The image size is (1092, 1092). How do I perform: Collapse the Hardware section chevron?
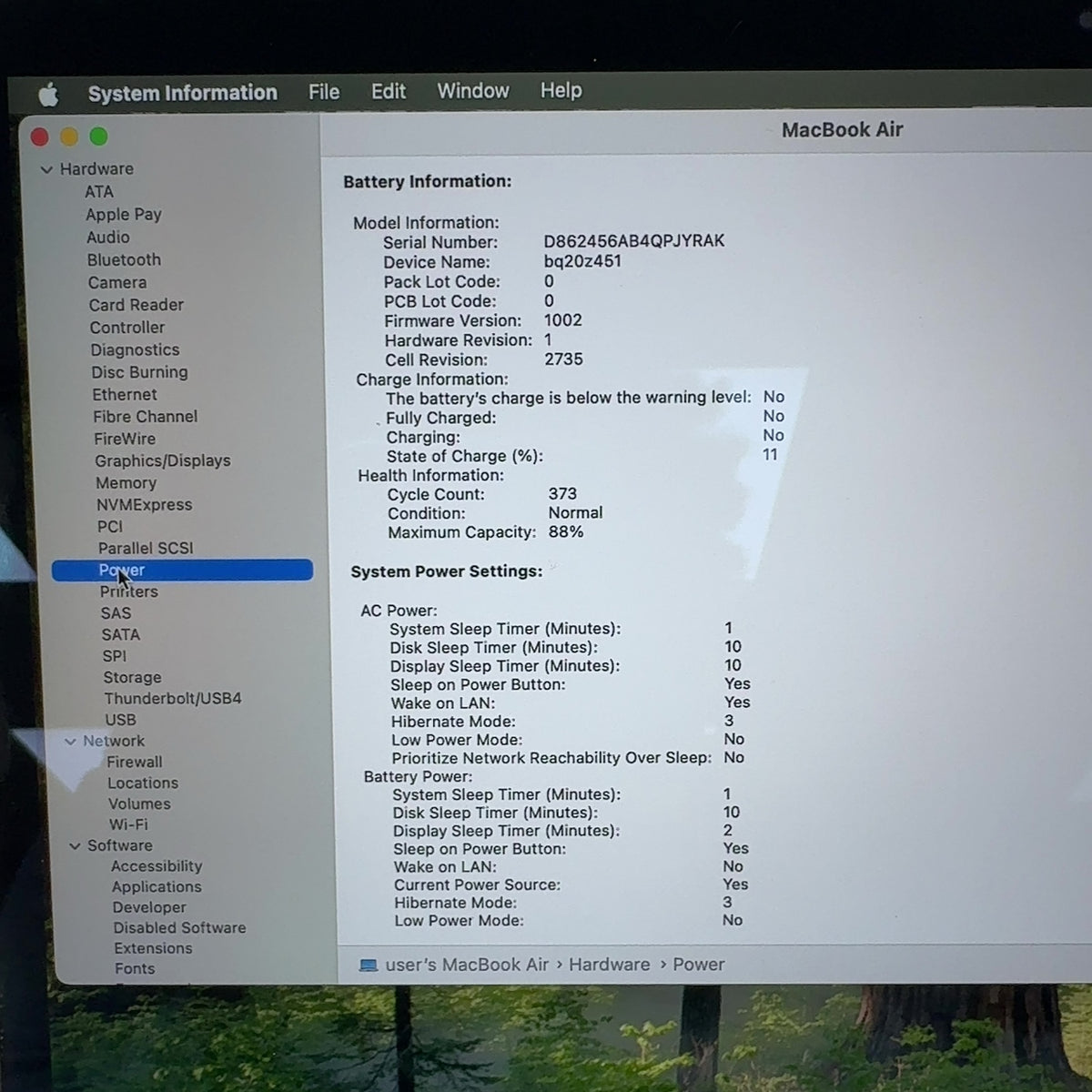pyautogui.click(x=46, y=169)
